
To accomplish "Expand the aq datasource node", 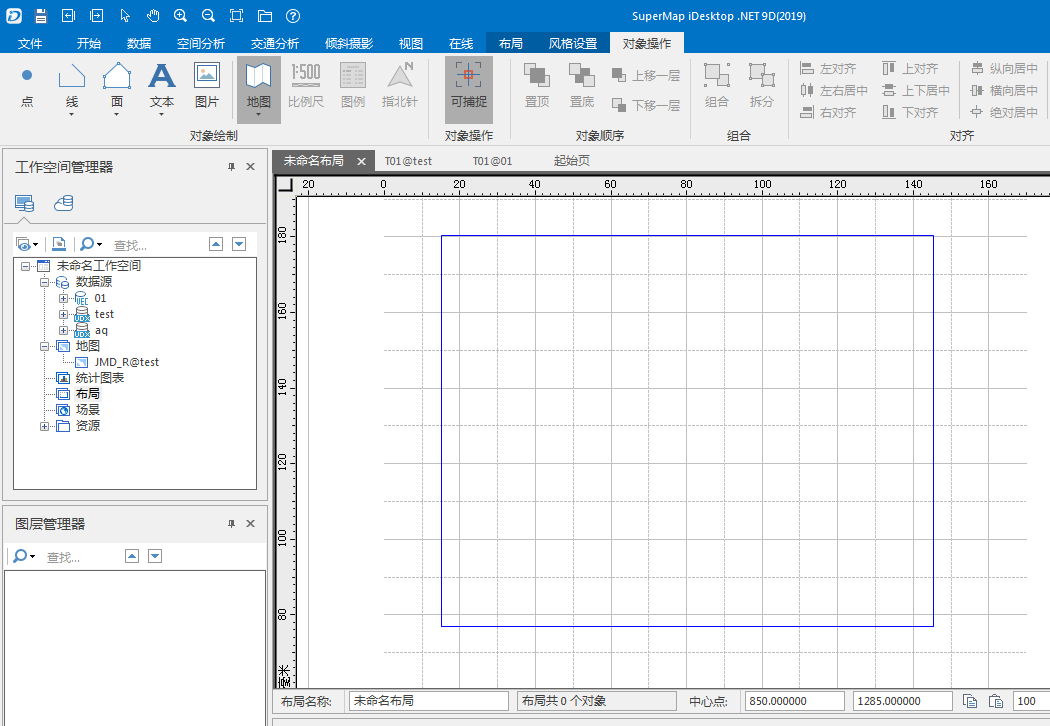I will [x=63, y=330].
